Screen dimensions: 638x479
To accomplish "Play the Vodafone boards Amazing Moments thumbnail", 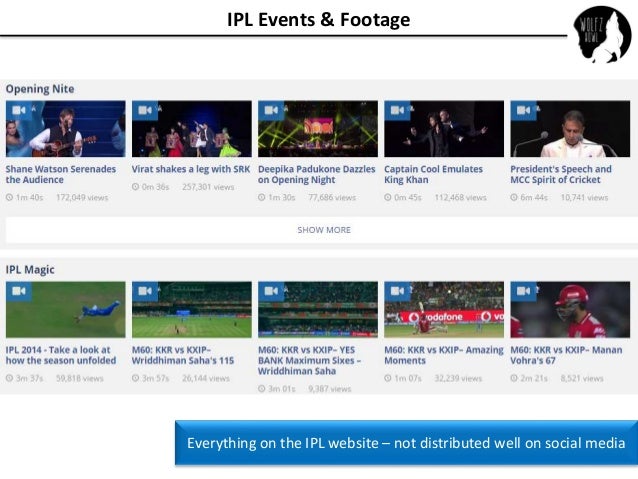I will pyautogui.click(x=444, y=309).
